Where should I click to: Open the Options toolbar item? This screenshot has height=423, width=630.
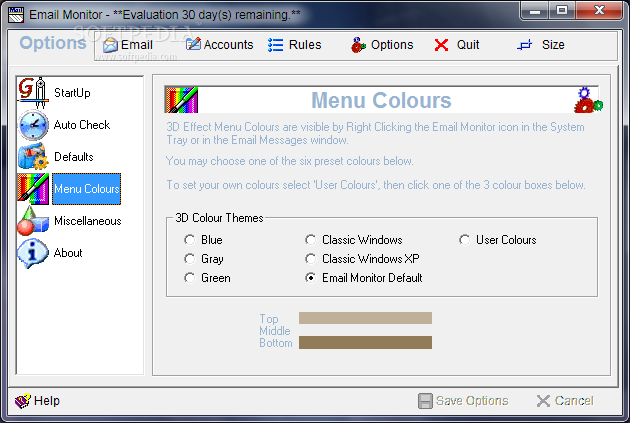point(392,45)
